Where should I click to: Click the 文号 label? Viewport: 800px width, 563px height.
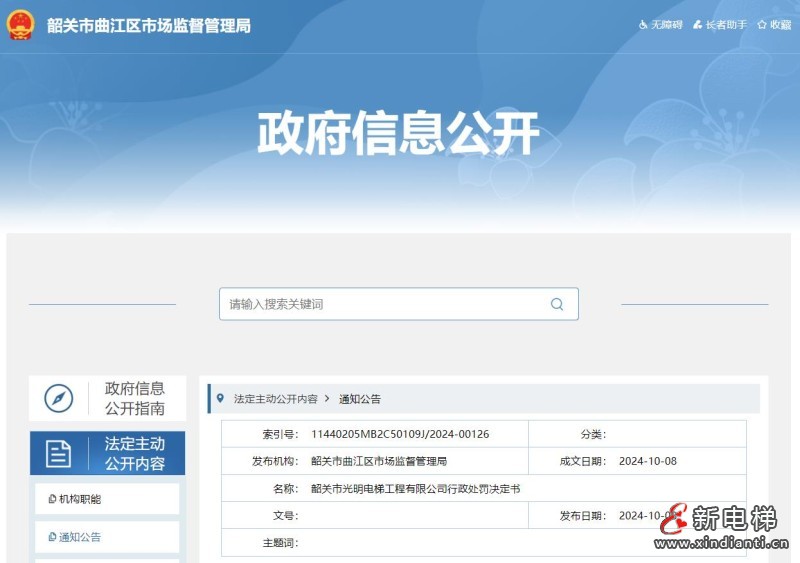285,516
